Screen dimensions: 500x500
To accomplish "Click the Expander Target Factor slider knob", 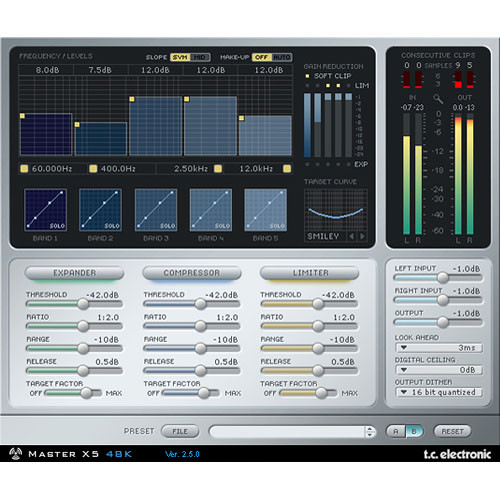I will coord(87,393).
